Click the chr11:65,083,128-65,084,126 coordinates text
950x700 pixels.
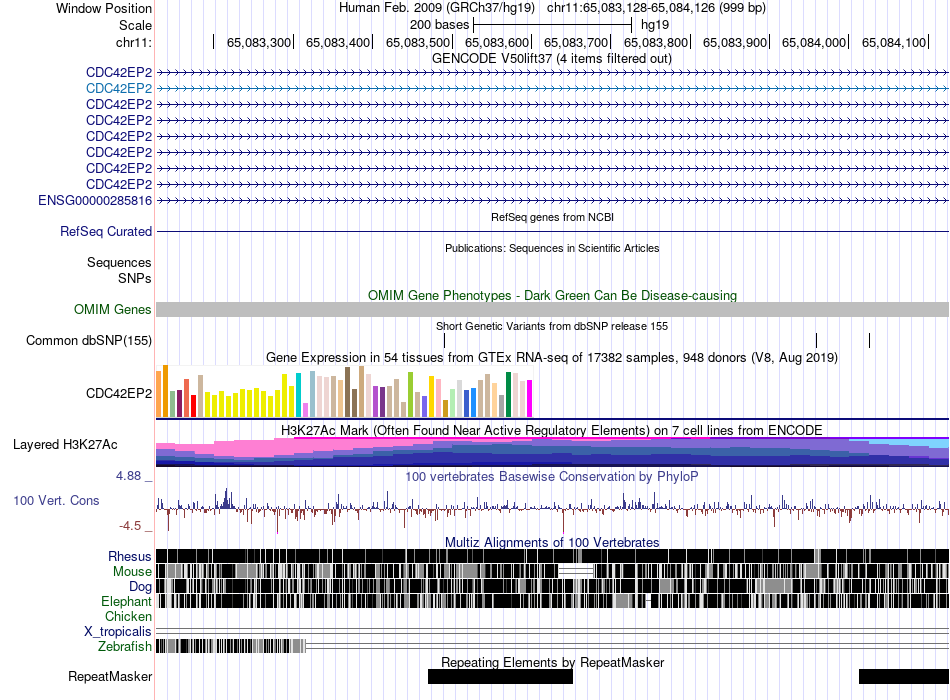(x=656, y=8)
